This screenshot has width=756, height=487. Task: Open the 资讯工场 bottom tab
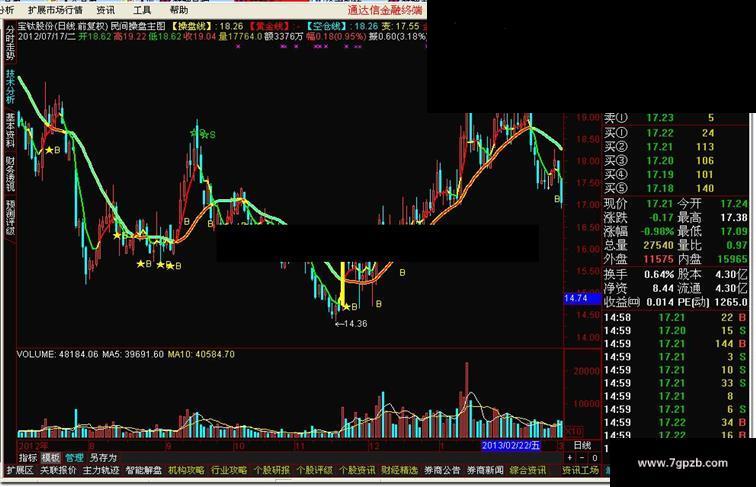pos(580,470)
